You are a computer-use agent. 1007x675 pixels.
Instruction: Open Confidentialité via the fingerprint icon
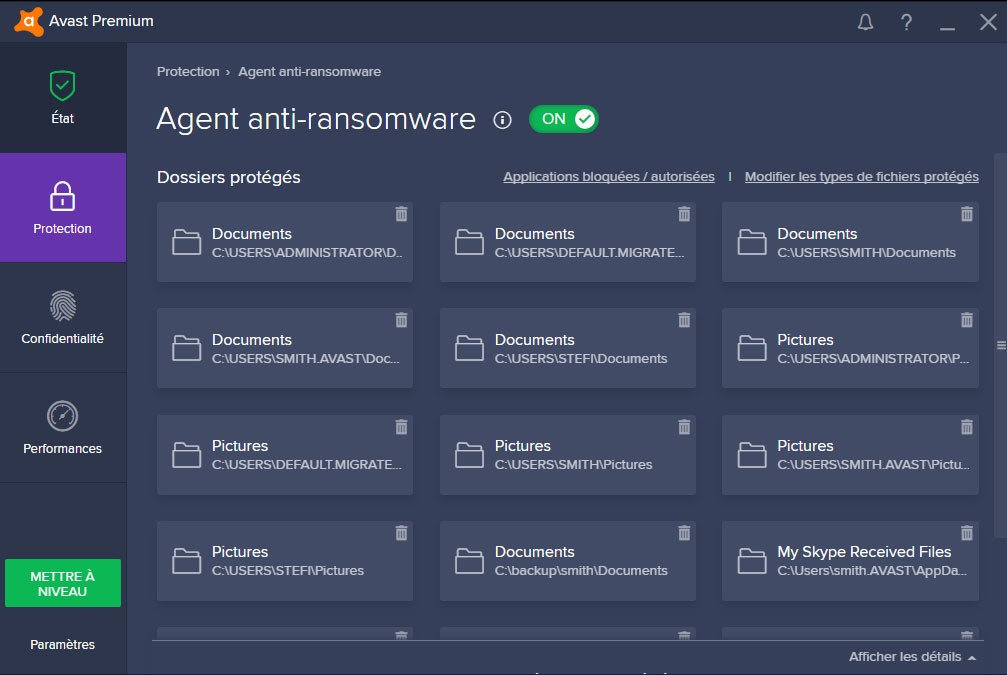pyautogui.click(x=62, y=306)
